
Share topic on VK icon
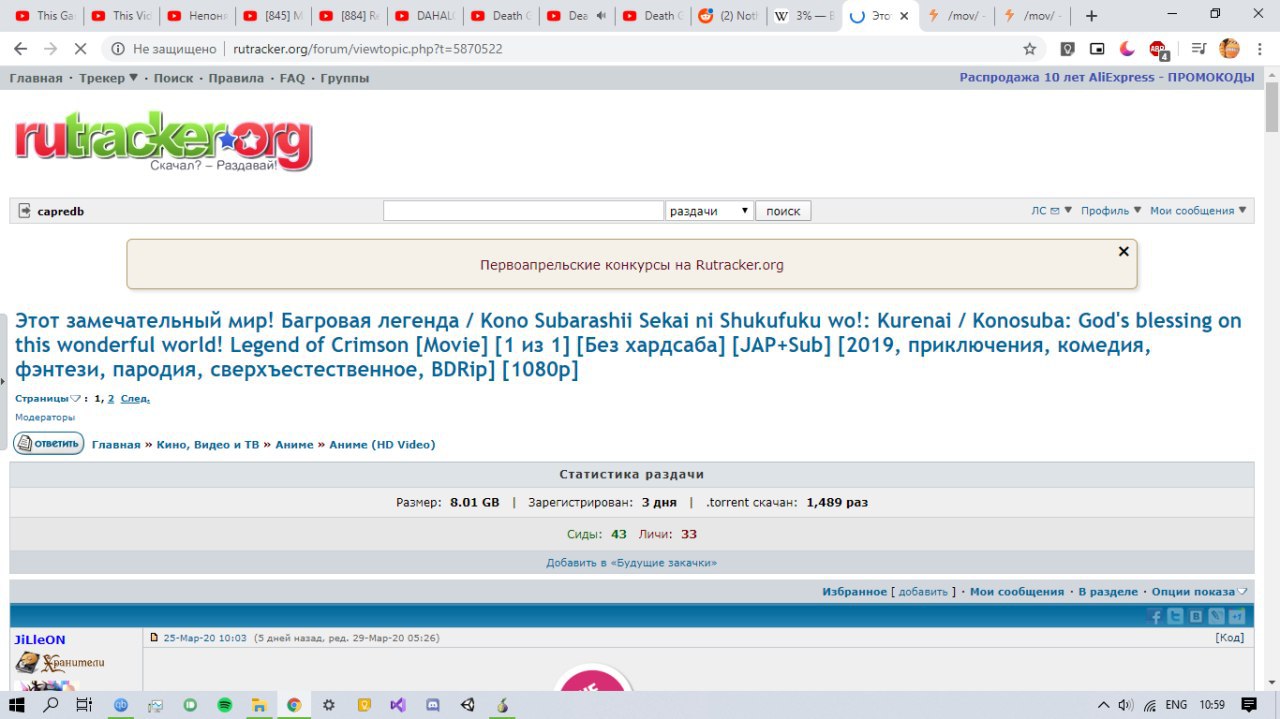(x=1196, y=617)
